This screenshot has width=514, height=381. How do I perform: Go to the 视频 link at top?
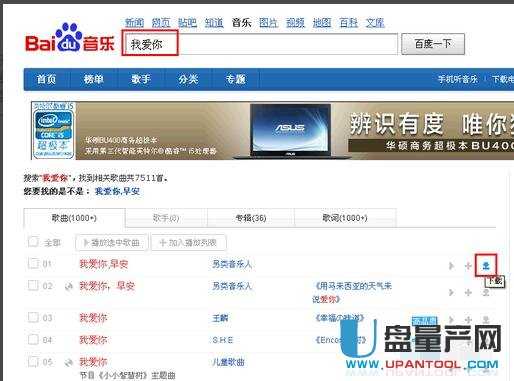[x=295, y=23]
